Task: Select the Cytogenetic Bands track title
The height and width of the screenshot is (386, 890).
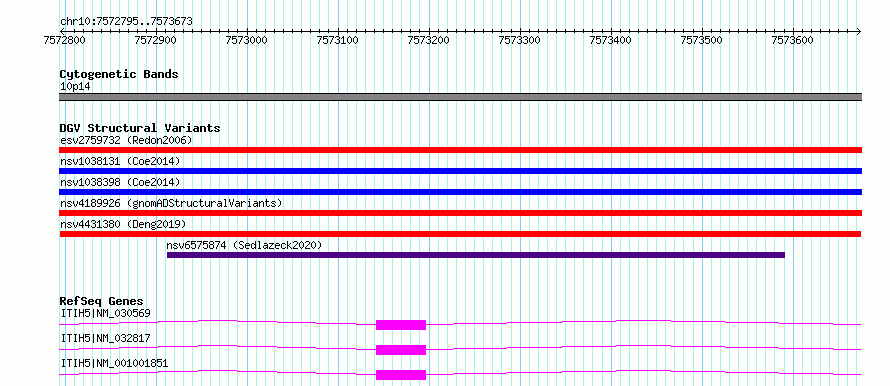Action: coord(119,74)
